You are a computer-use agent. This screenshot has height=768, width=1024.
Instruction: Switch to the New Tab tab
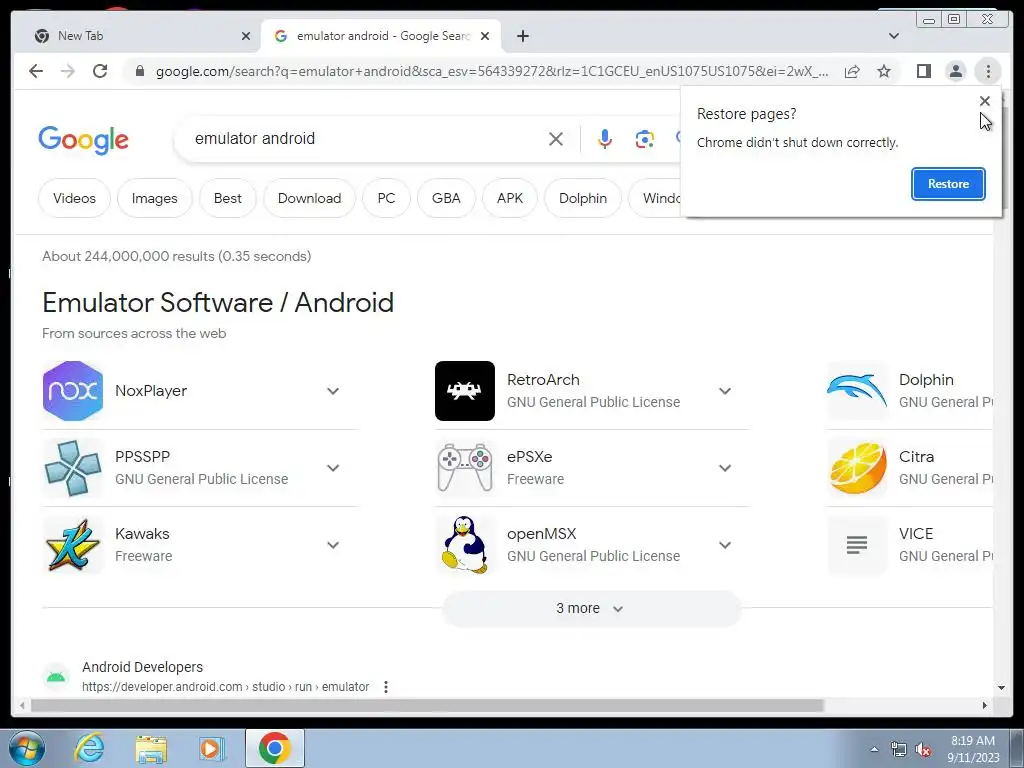[x=137, y=36]
